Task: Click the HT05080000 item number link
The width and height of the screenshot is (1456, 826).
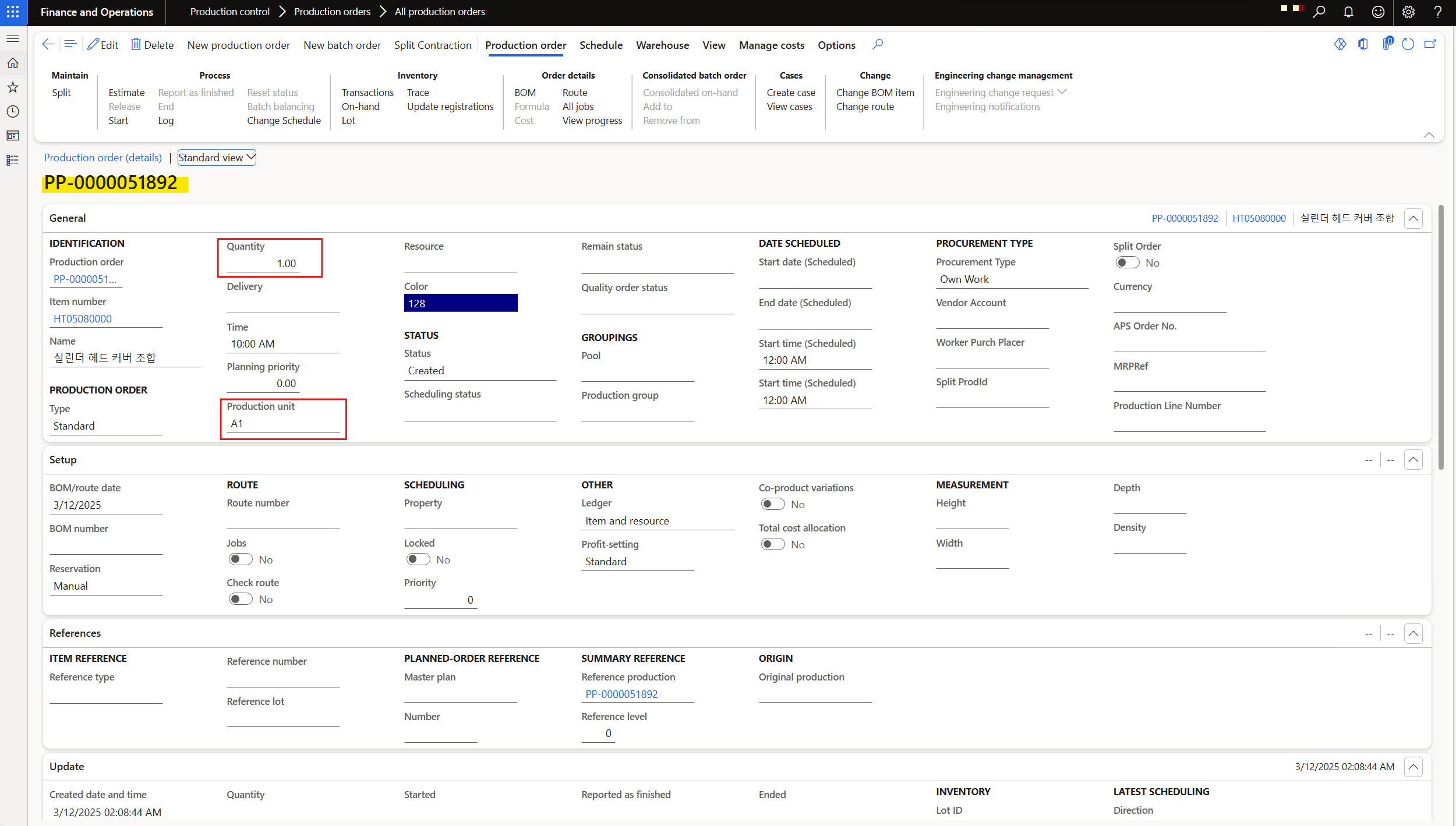Action: coord(83,318)
